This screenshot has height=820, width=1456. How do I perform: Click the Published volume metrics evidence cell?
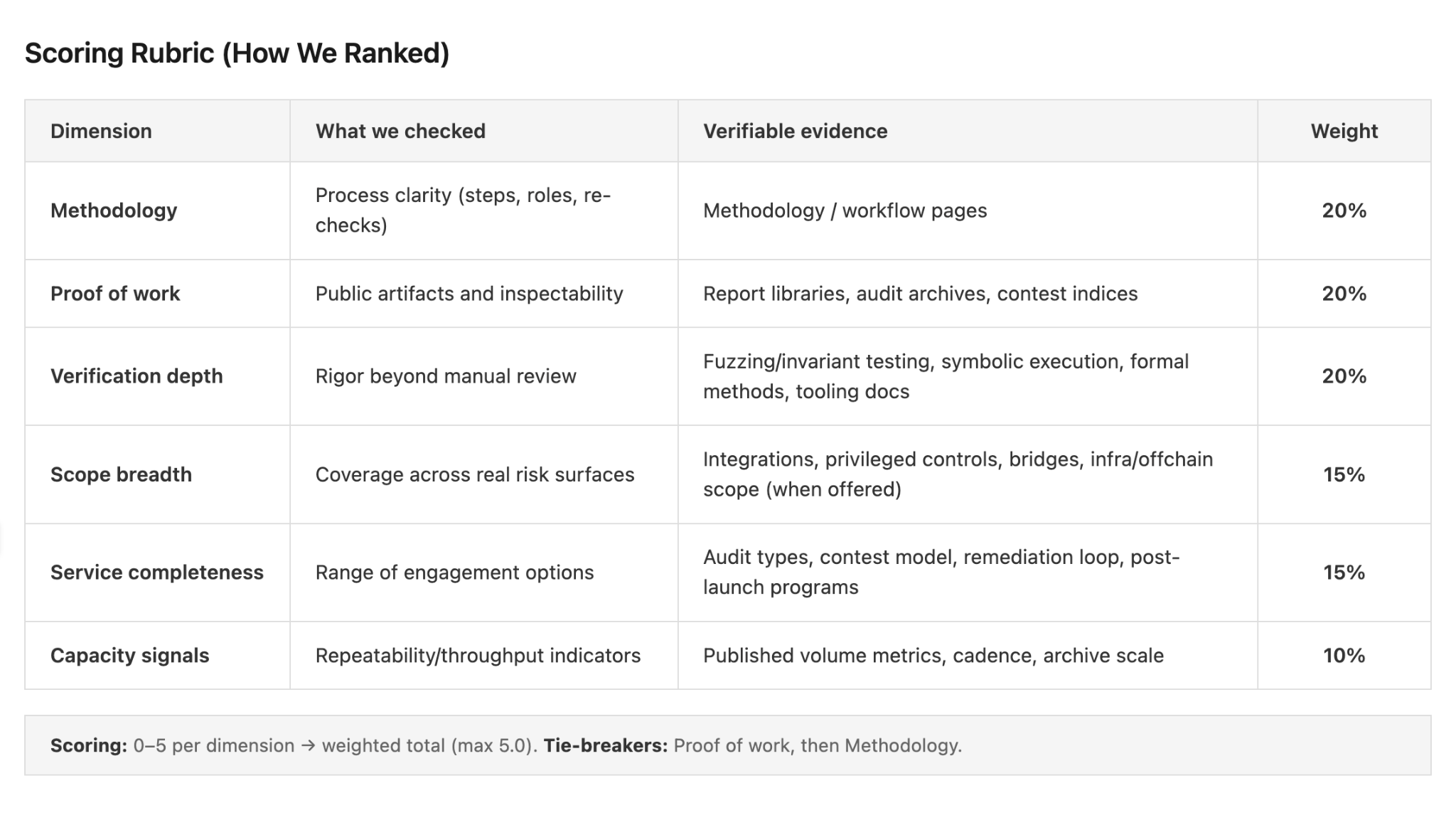[x=933, y=656]
